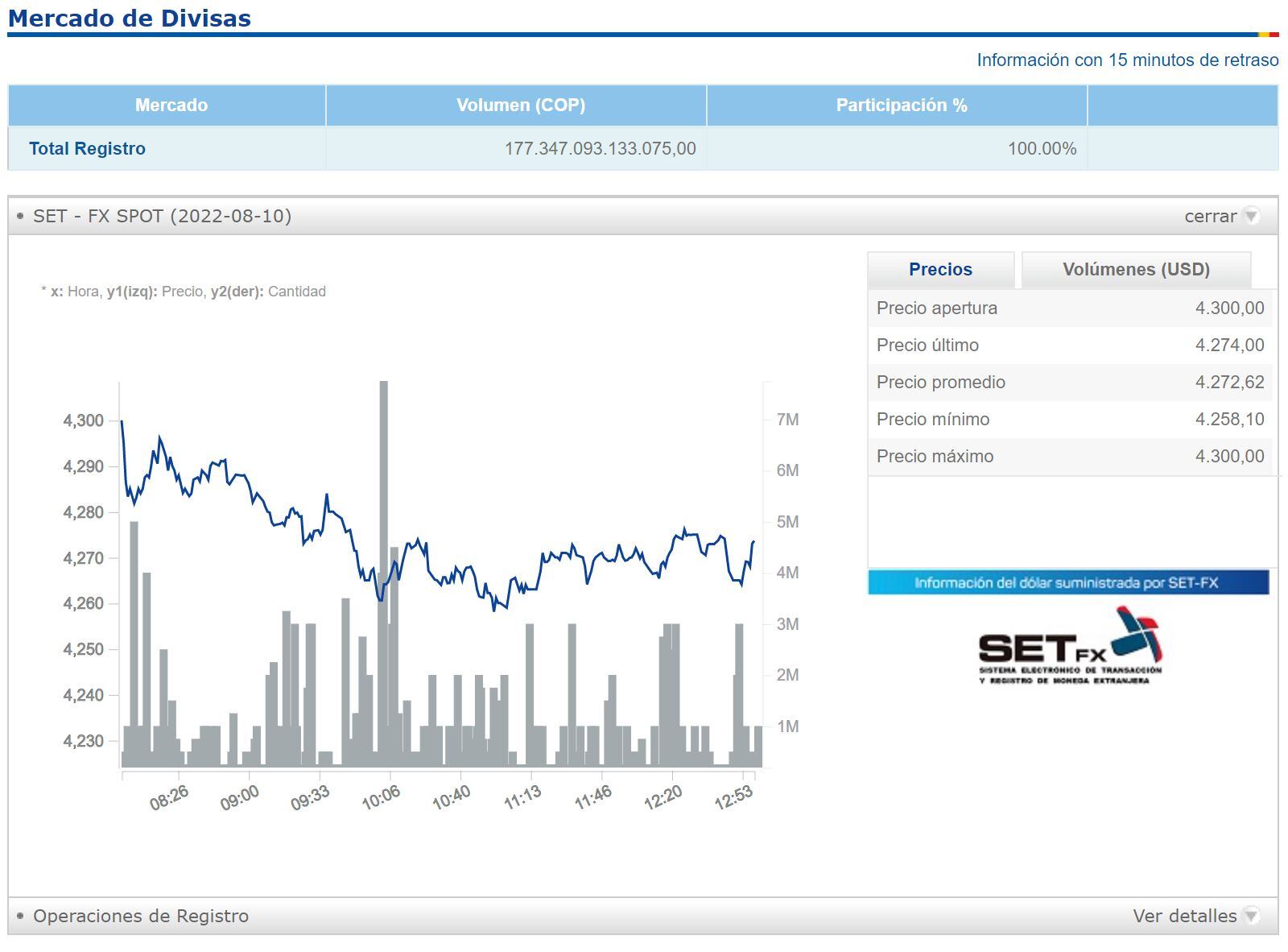Click the Total Registro market link
The width and height of the screenshot is (1288, 952).
(x=87, y=149)
